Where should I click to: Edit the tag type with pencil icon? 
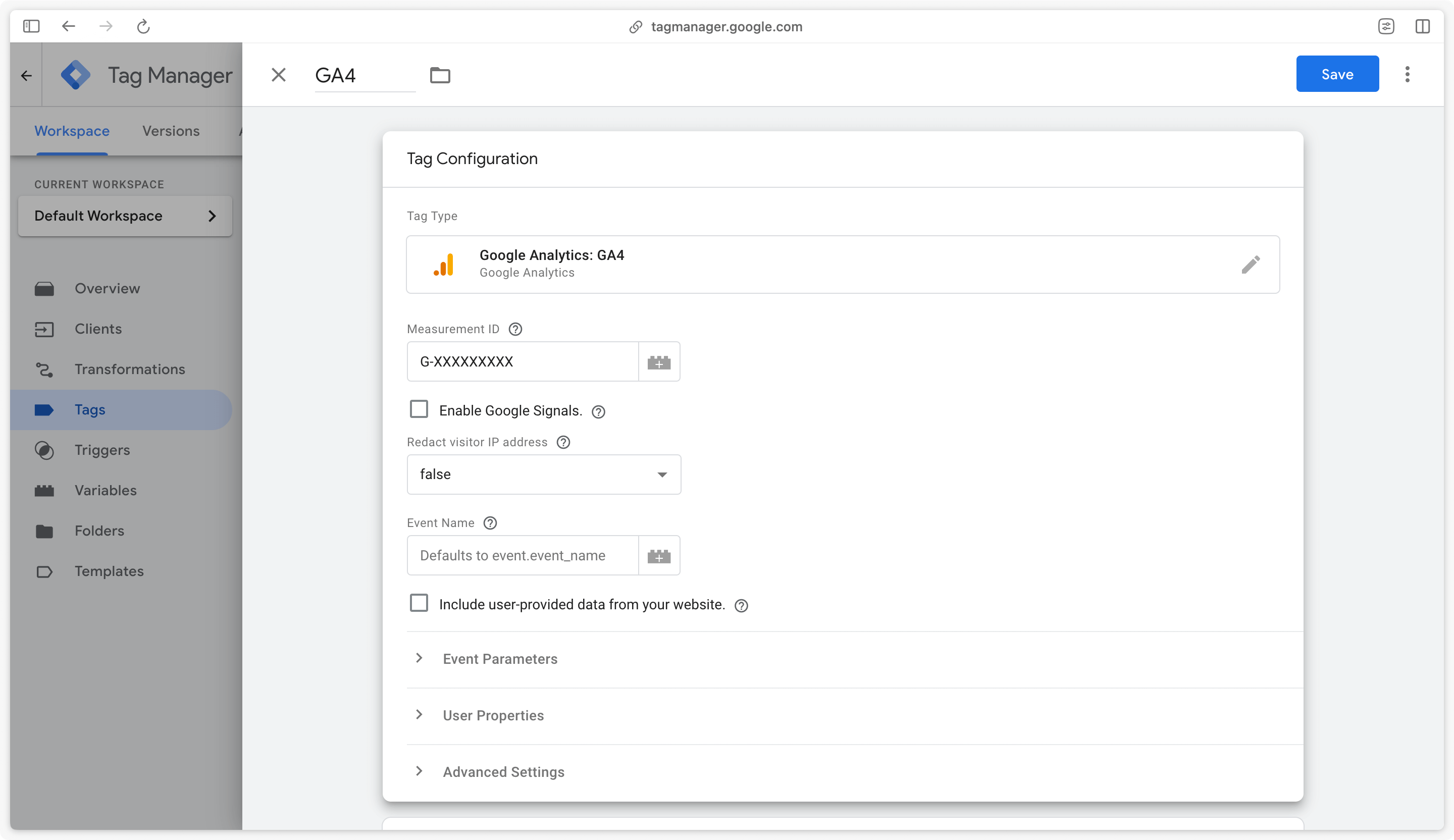tap(1251, 264)
